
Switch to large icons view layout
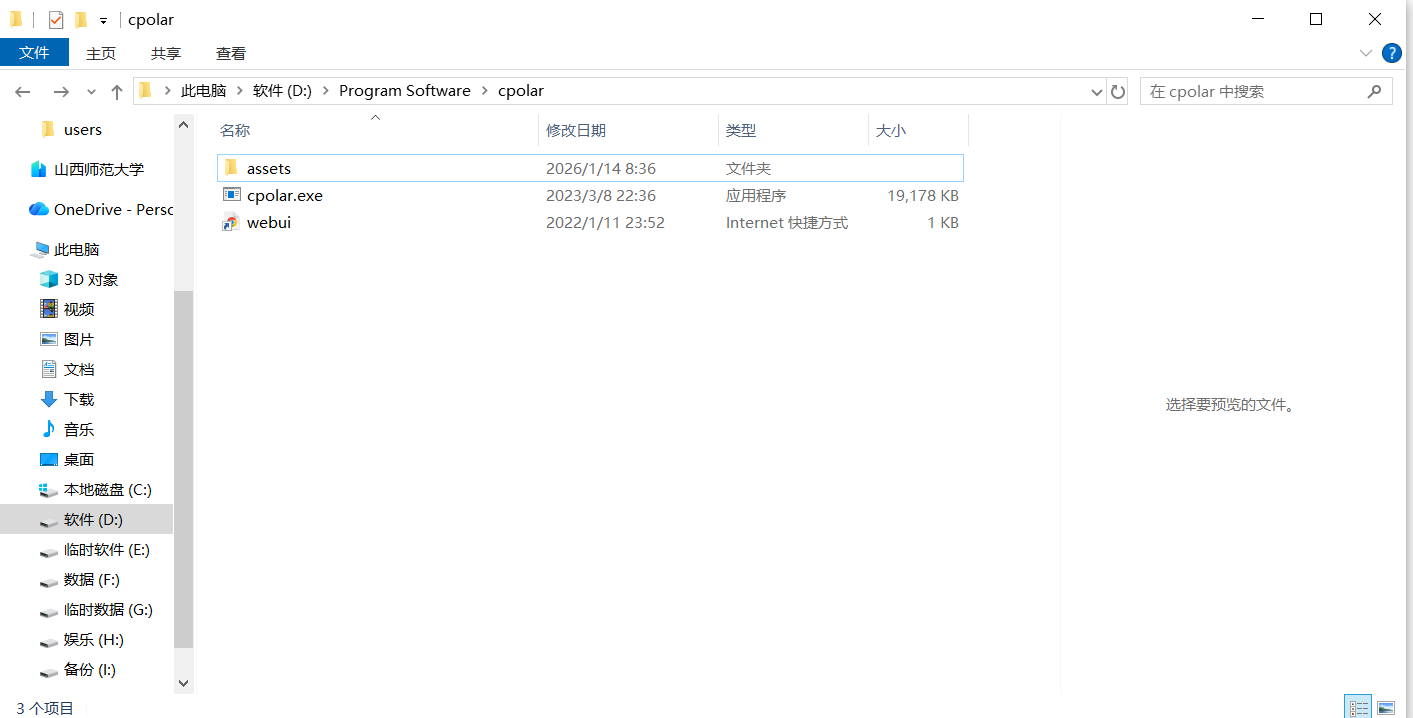[x=1386, y=707]
